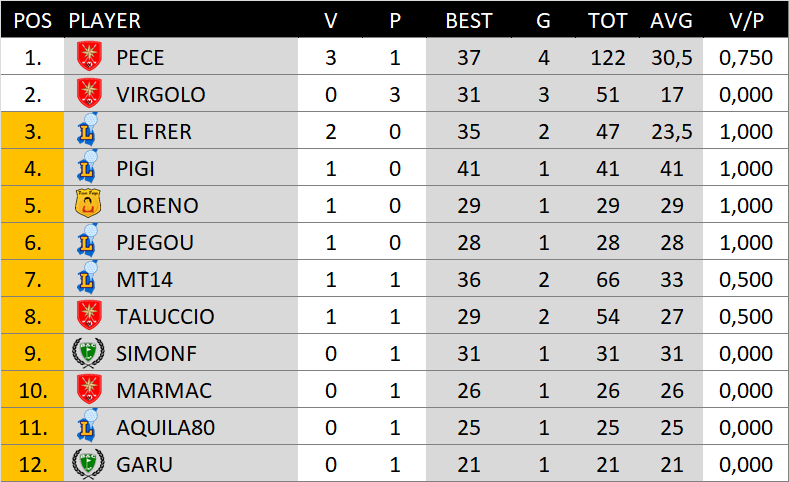Image resolution: width=789 pixels, height=482 pixels.
Task: Select the blue L badge beside EL FRER
Action: click(x=89, y=131)
